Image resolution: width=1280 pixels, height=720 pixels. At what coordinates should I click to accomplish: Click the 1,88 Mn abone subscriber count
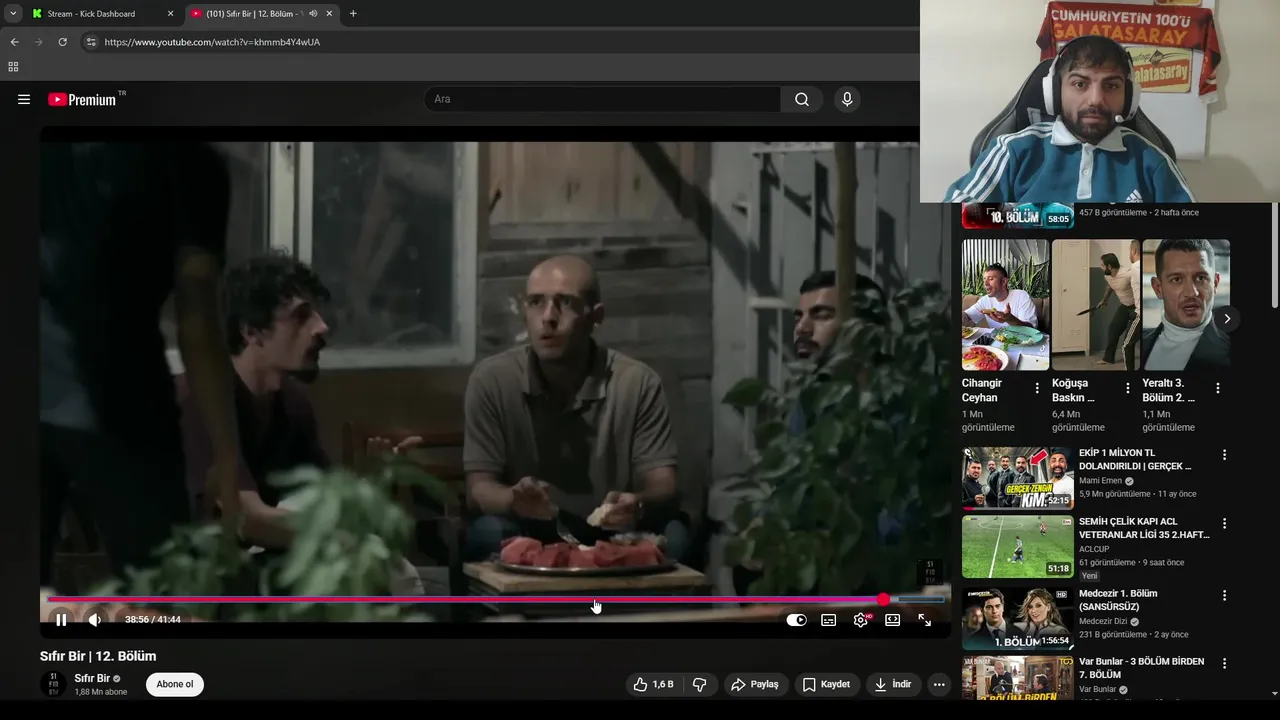coord(101,692)
